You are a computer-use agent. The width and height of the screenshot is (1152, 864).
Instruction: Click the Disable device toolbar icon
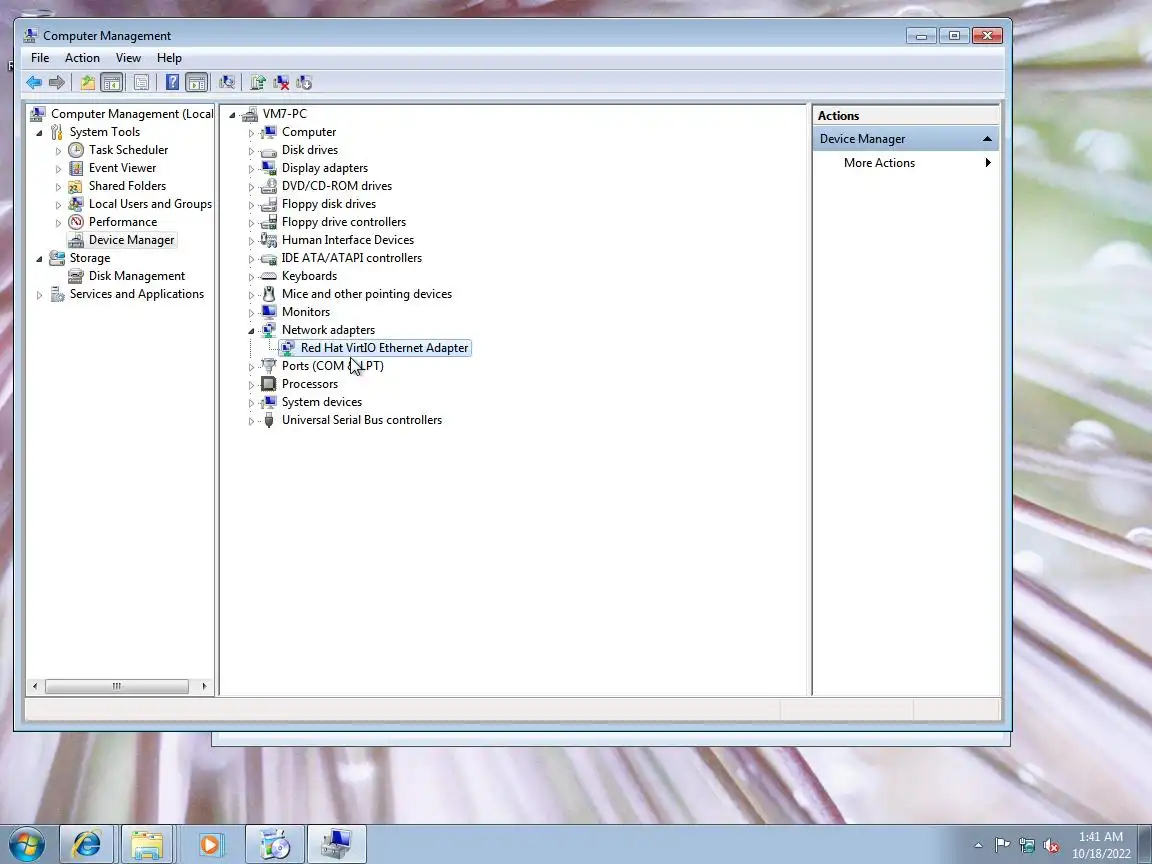click(304, 82)
